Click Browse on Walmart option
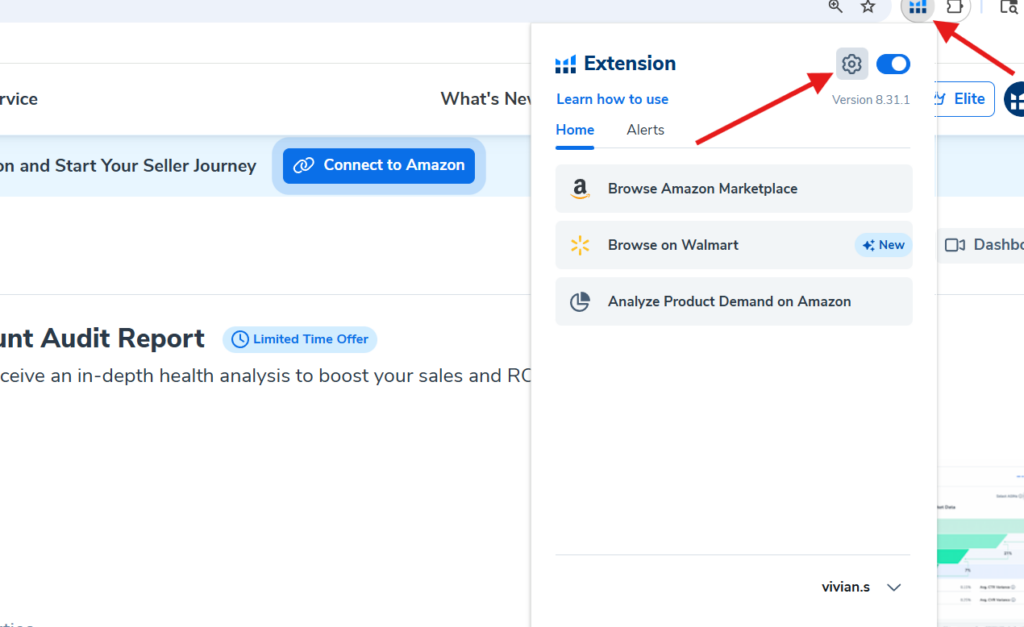The width and height of the screenshot is (1024, 627). 673,245
